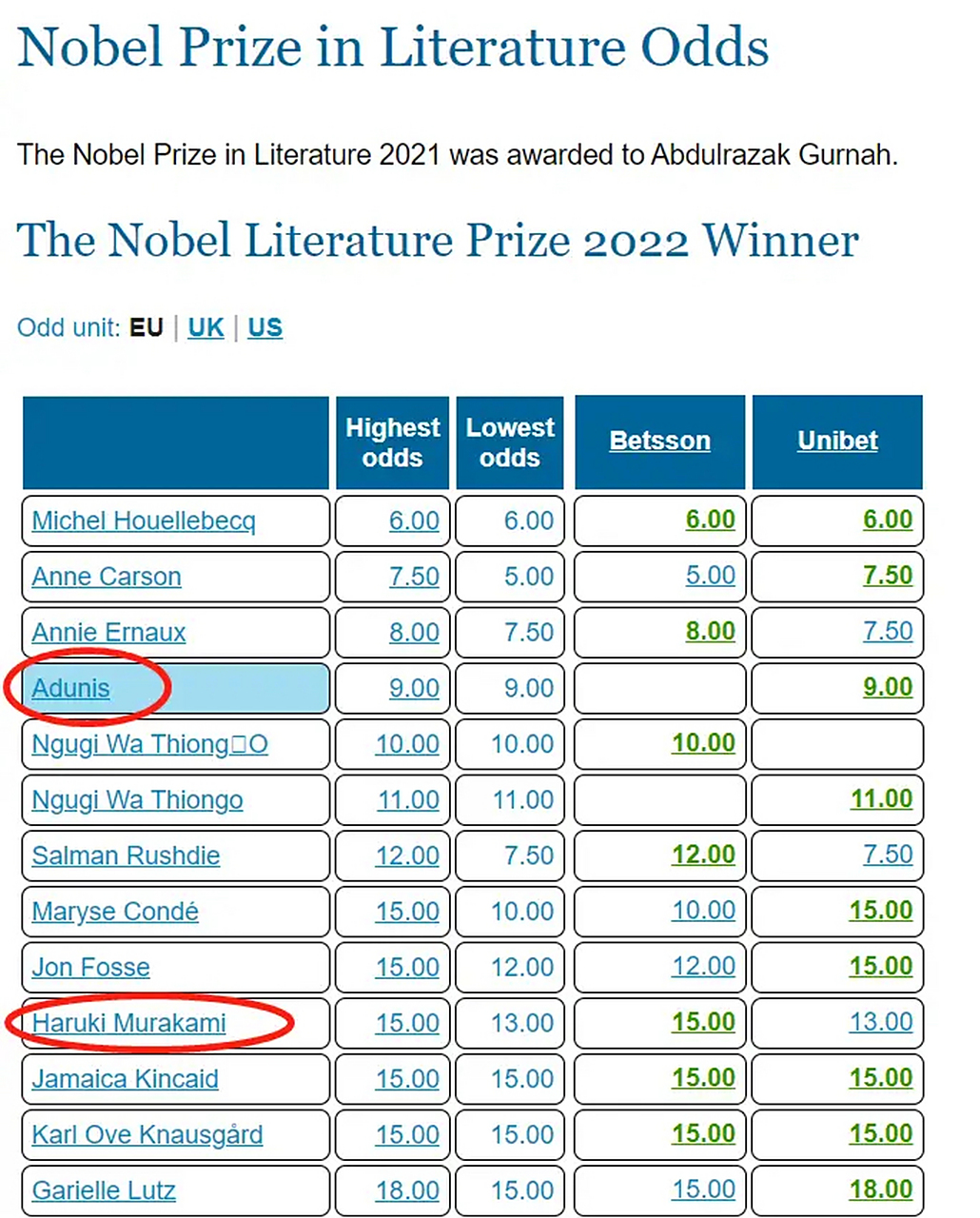Click the Salman Rushdie link

126,855
